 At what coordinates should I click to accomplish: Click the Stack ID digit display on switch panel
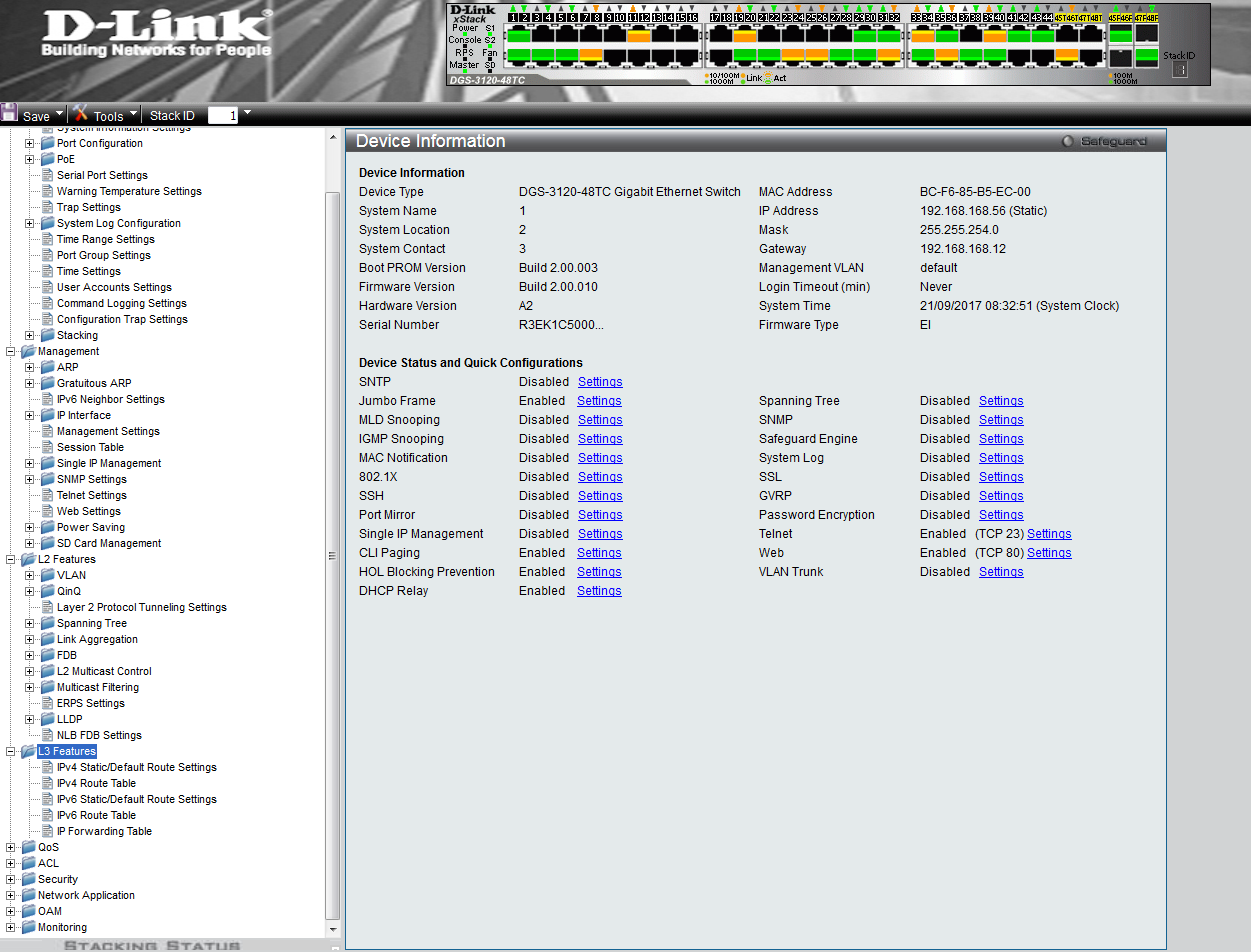1179,70
